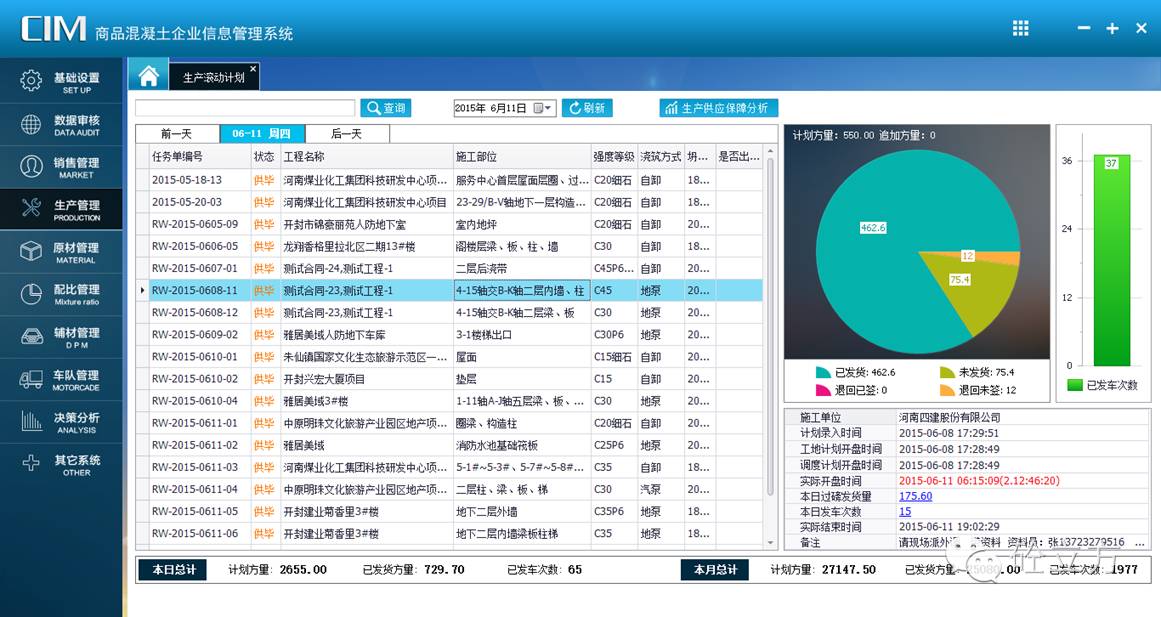Select task row RW-2015-0609-02

[x=195, y=335]
